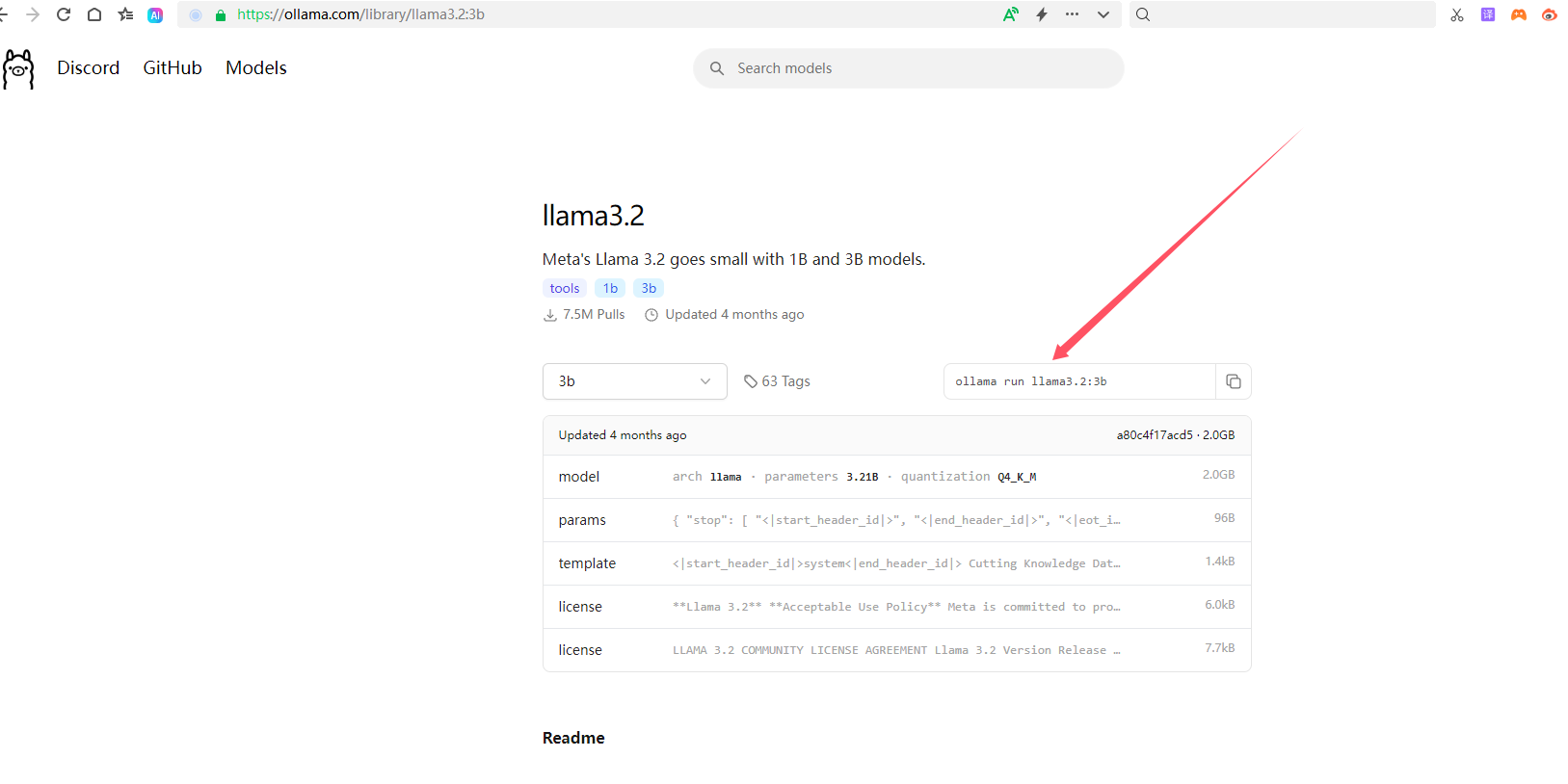The width and height of the screenshot is (1568, 784).
Task: Open the purple translation extension icon
Action: coord(1488,14)
